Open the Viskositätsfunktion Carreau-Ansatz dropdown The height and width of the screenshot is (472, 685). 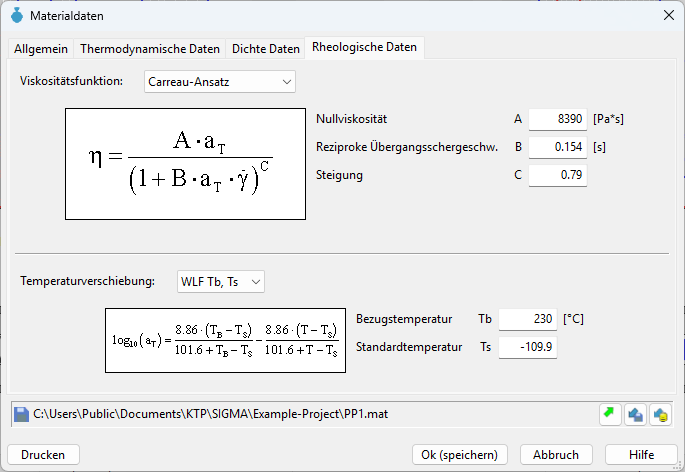pos(220,82)
